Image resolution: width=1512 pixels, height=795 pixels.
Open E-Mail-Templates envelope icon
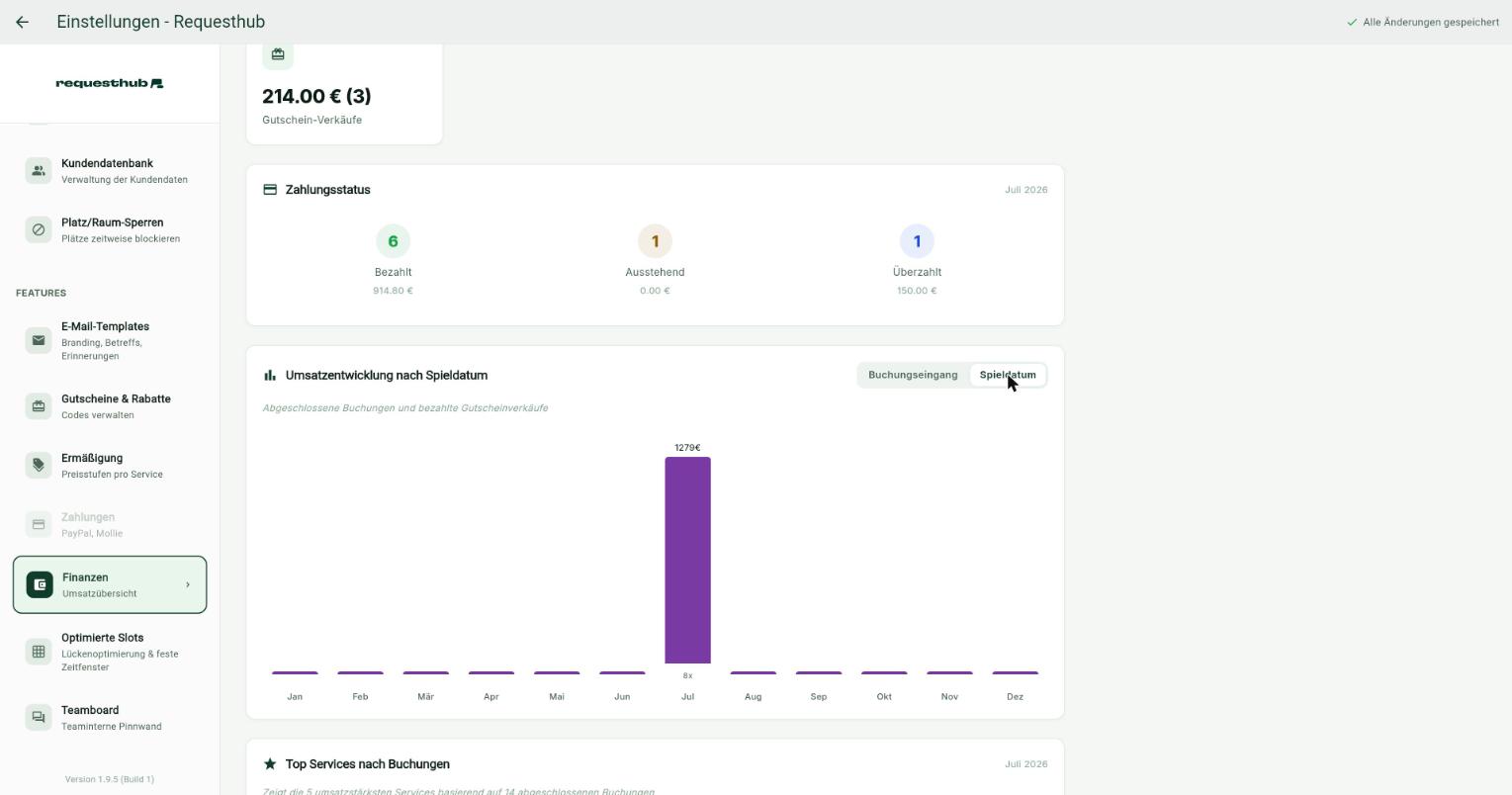pyautogui.click(x=39, y=340)
